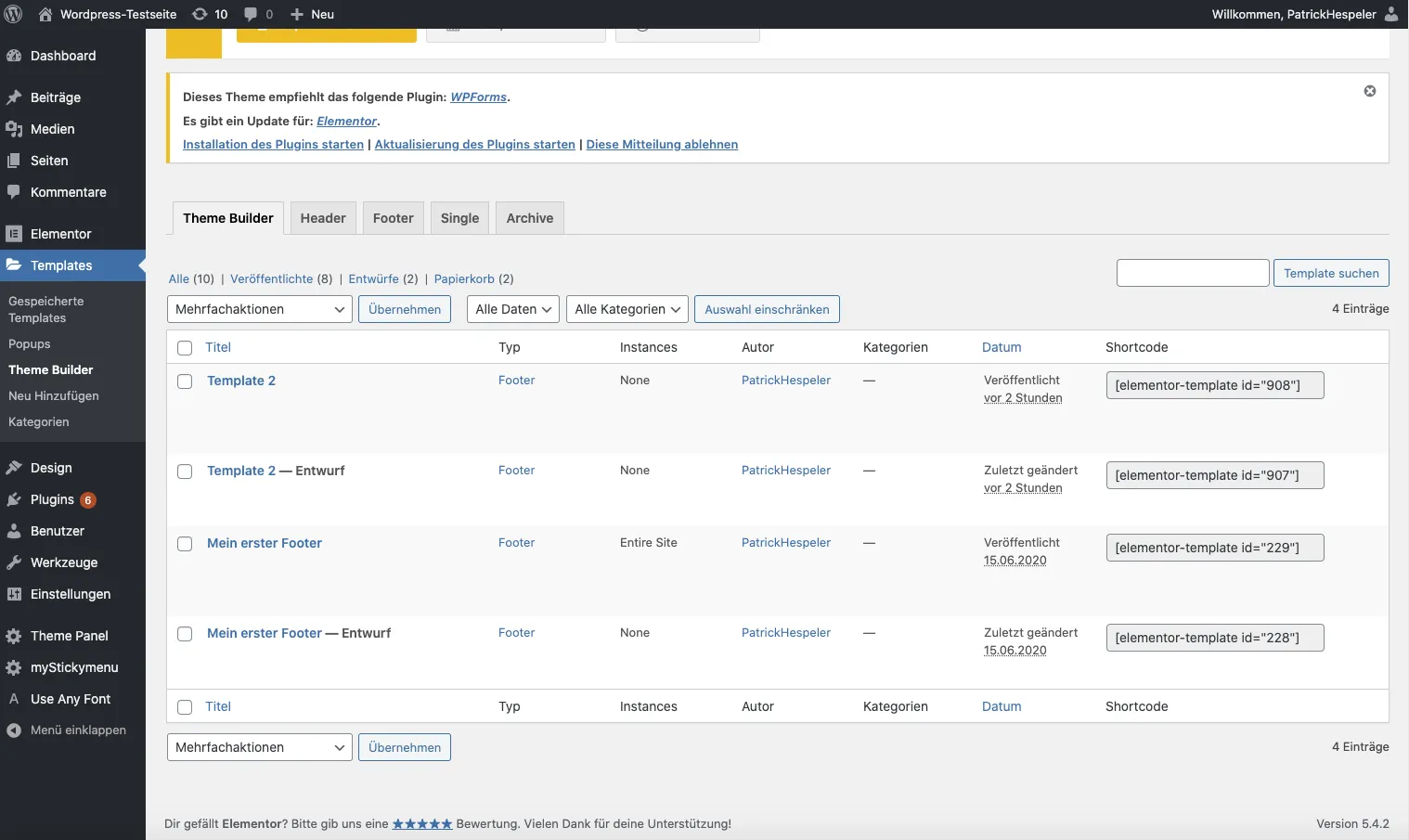Open the comments bubble icon in admin bar
Image resolution: width=1409 pixels, height=840 pixels.
click(x=251, y=14)
